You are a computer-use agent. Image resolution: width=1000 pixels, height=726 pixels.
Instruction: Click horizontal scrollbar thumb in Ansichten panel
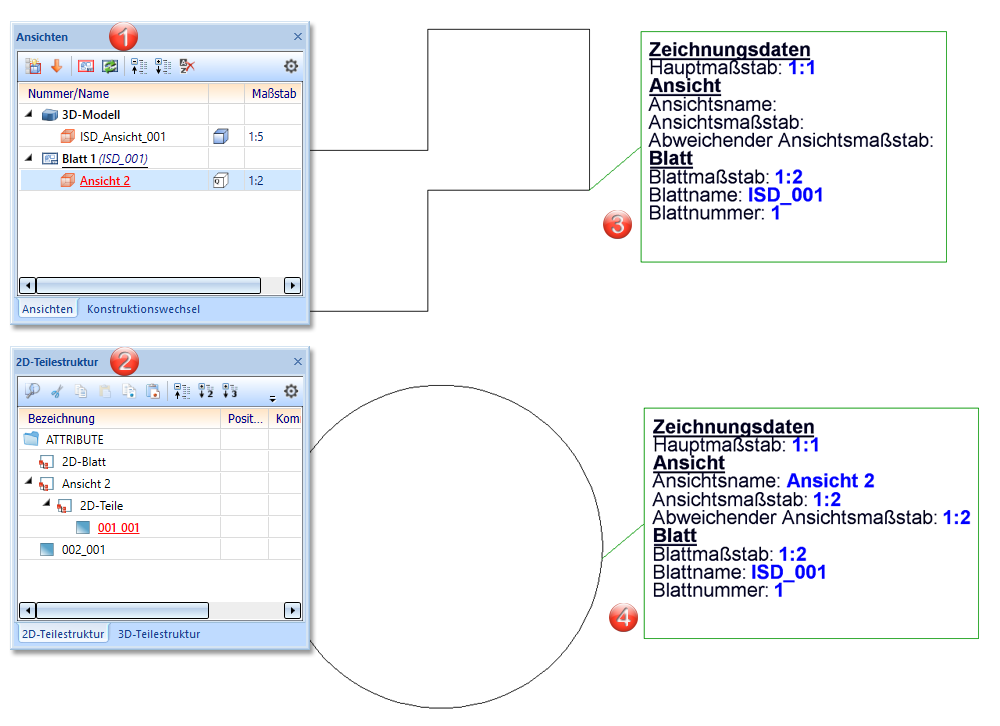point(148,285)
